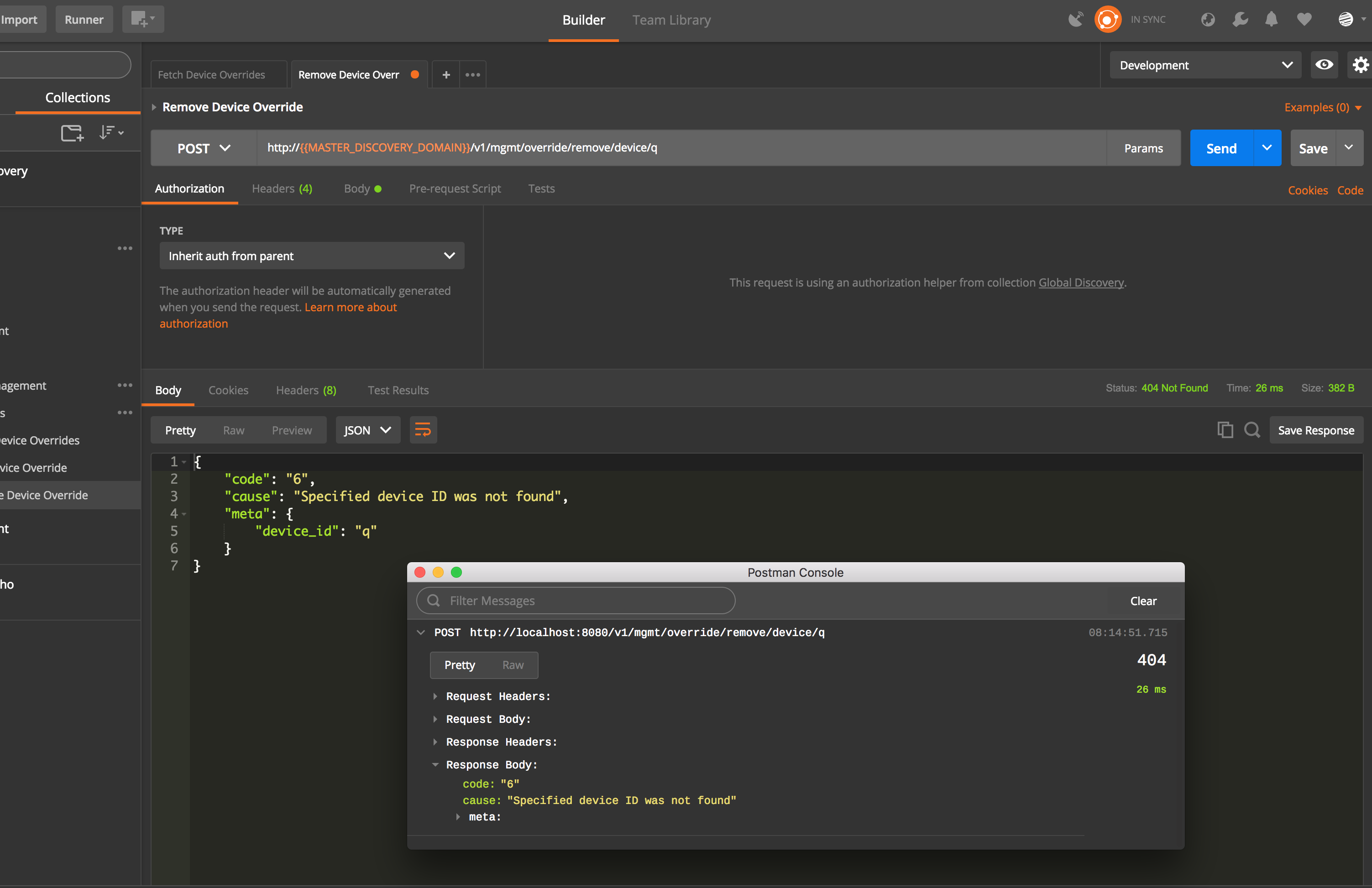
Task: Expand the meta entry in console
Action: tap(458, 816)
